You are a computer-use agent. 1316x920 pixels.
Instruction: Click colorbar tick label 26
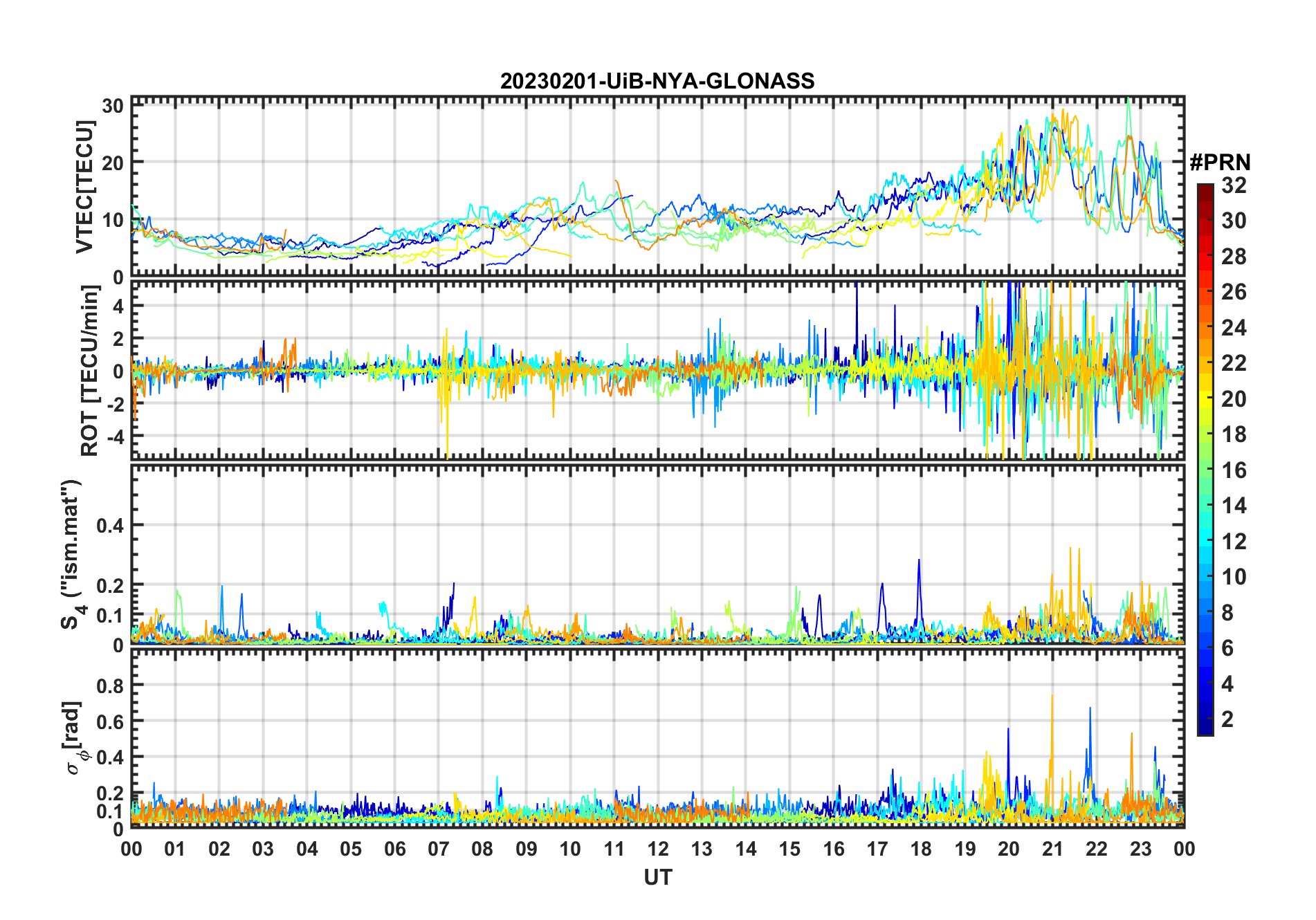point(1234,292)
